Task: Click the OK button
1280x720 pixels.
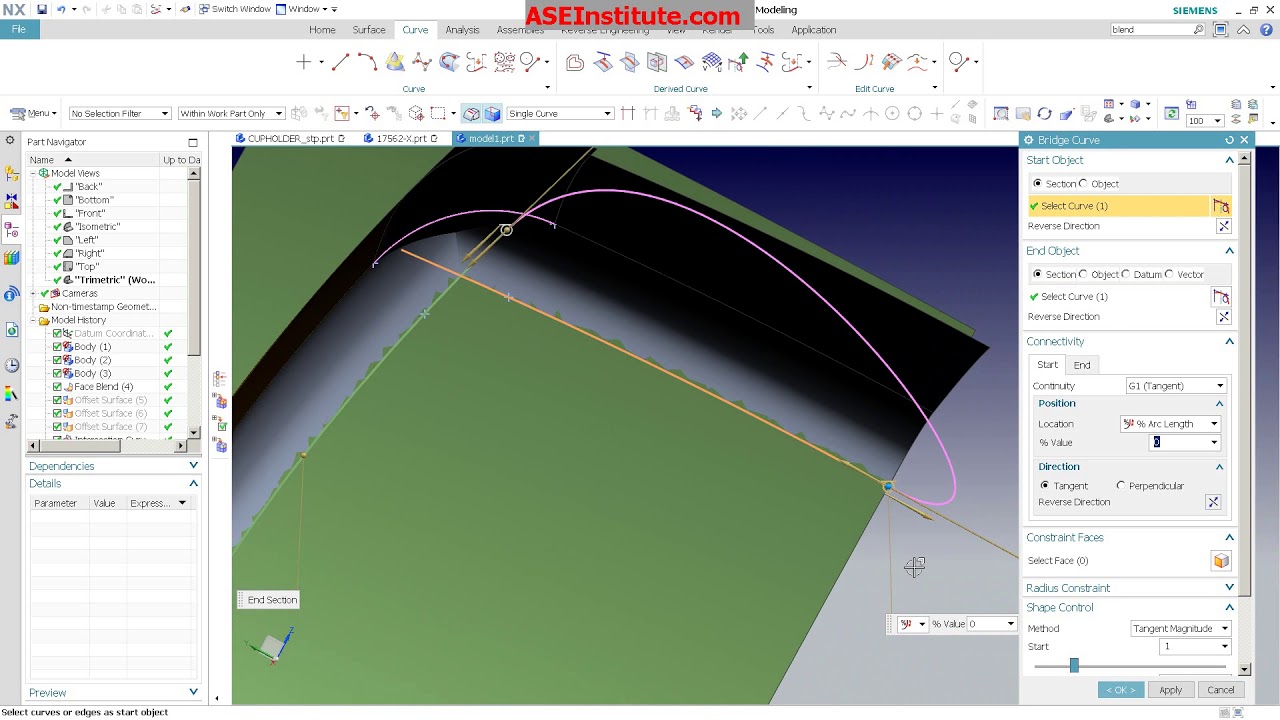Action: pos(1120,690)
